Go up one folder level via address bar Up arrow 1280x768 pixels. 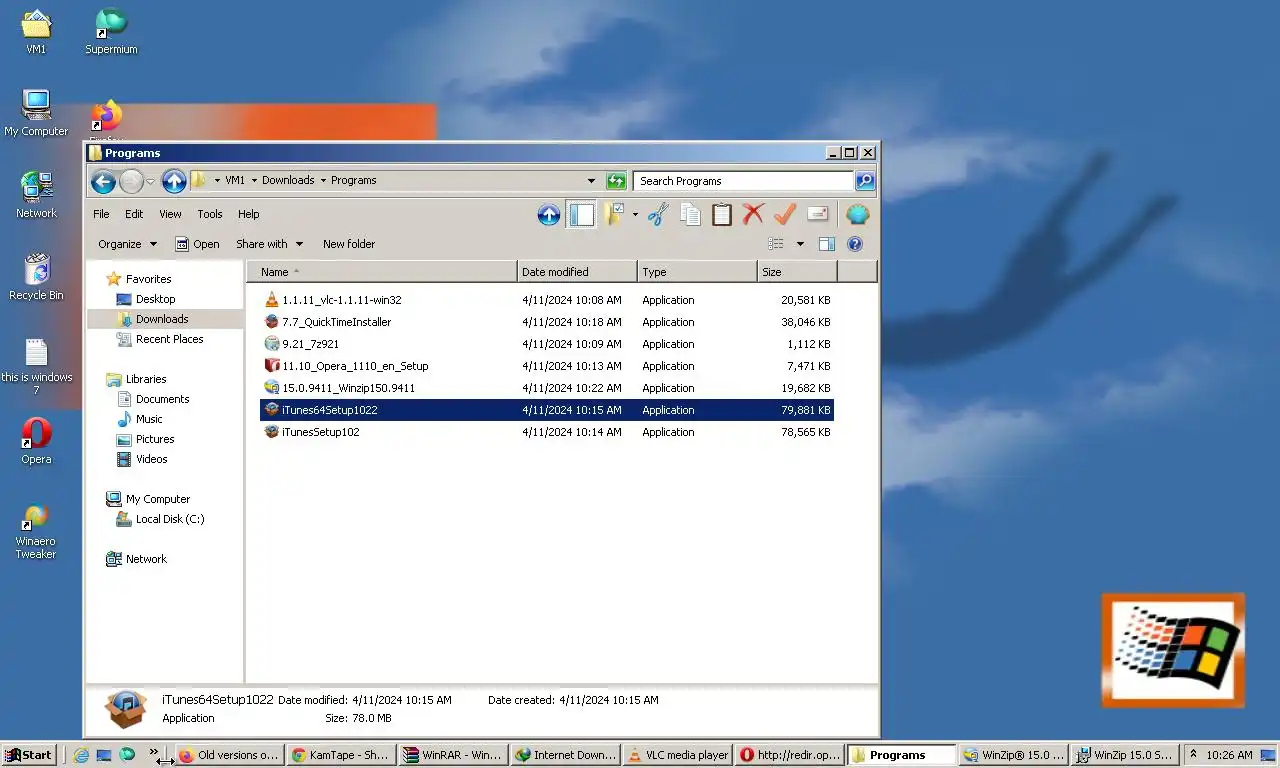click(x=174, y=181)
